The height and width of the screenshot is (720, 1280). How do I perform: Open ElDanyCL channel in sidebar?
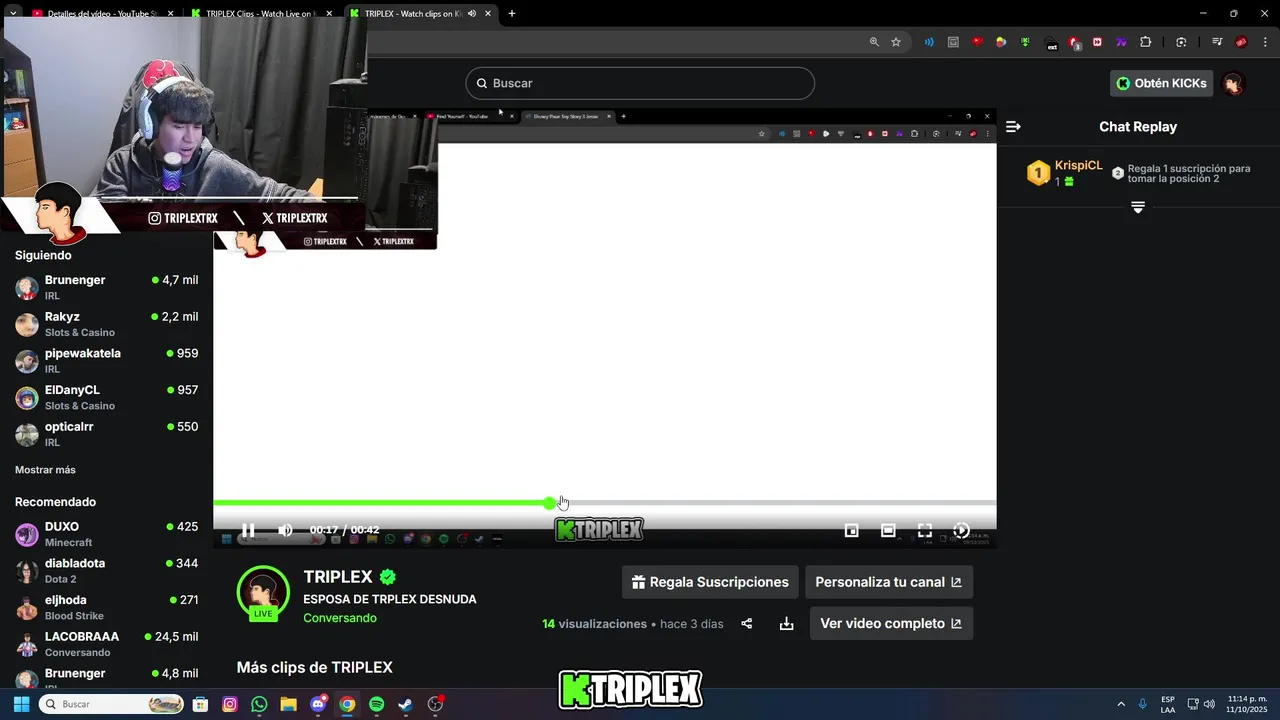(x=106, y=397)
